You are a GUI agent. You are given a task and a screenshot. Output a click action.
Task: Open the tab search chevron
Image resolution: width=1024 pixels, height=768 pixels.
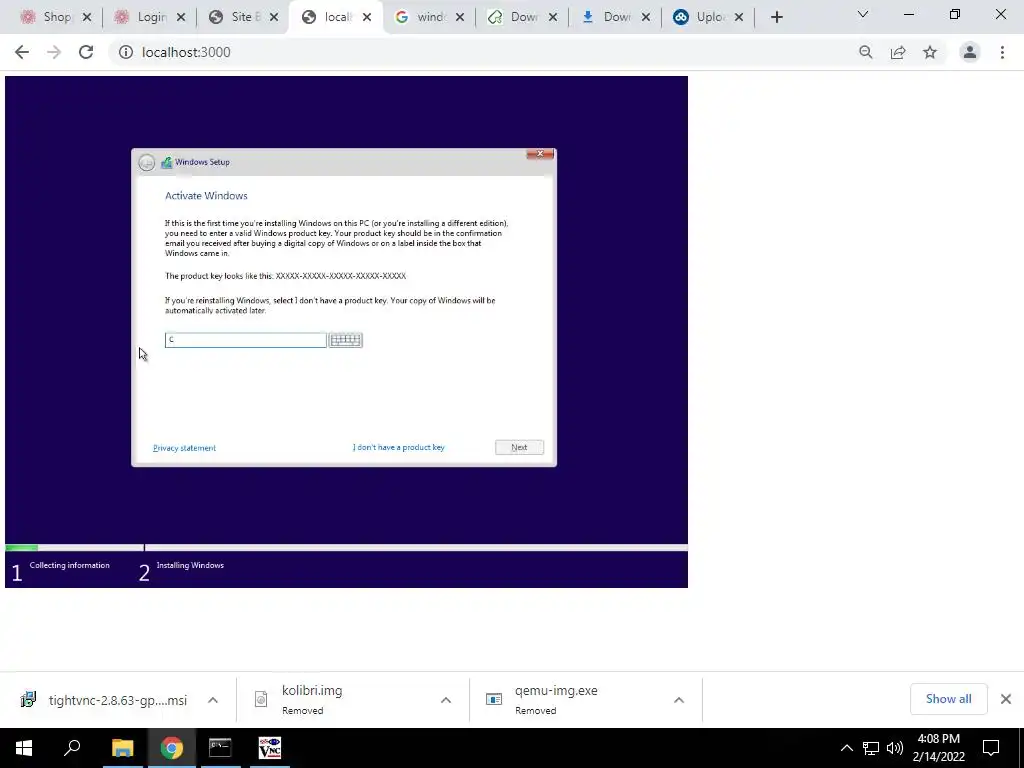[x=863, y=14]
